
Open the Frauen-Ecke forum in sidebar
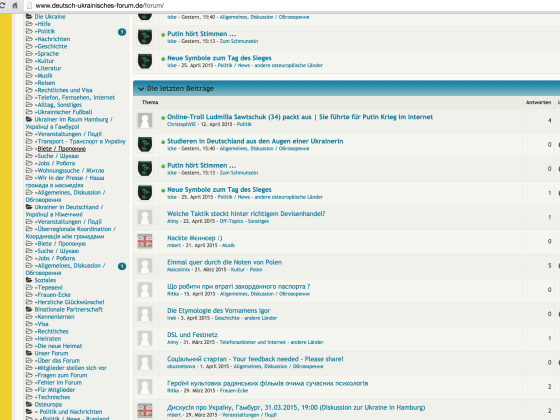point(54,295)
